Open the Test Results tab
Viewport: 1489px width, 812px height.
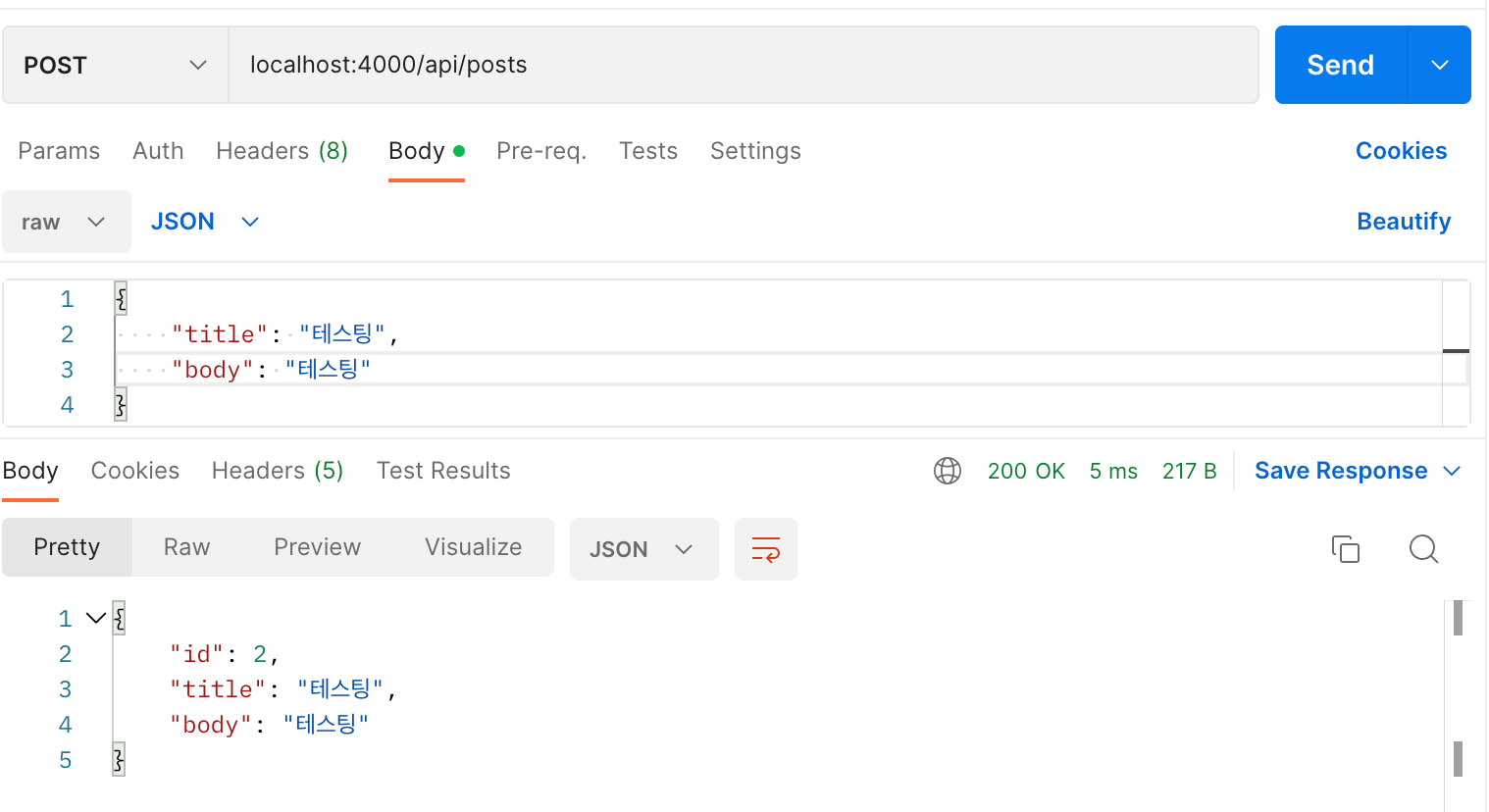click(443, 471)
